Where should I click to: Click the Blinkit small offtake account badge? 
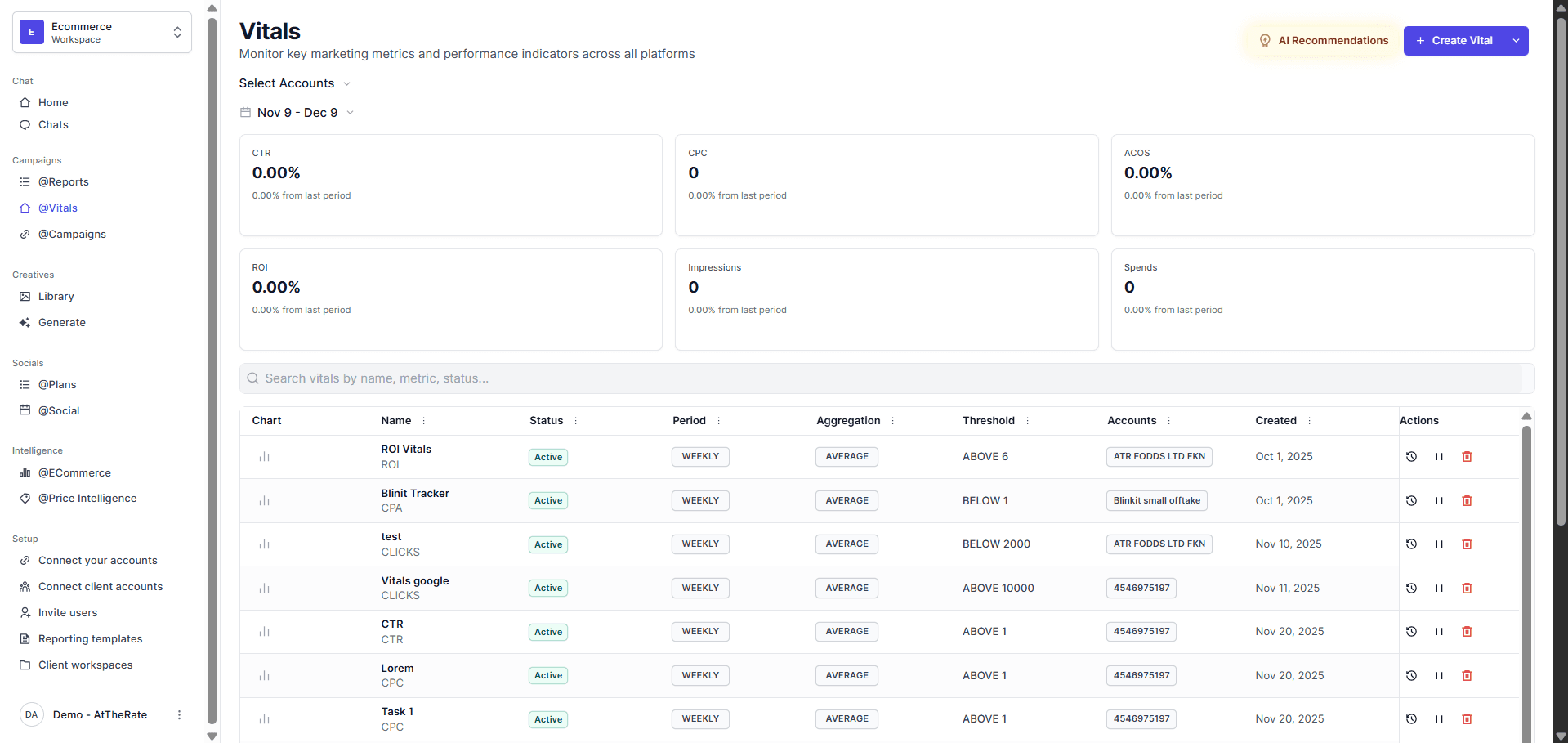coord(1156,501)
